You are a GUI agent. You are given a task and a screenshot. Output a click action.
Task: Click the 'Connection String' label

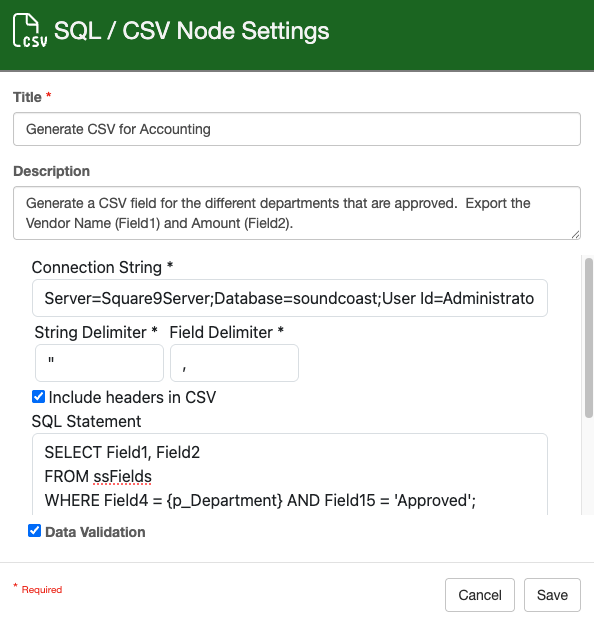pos(97,267)
